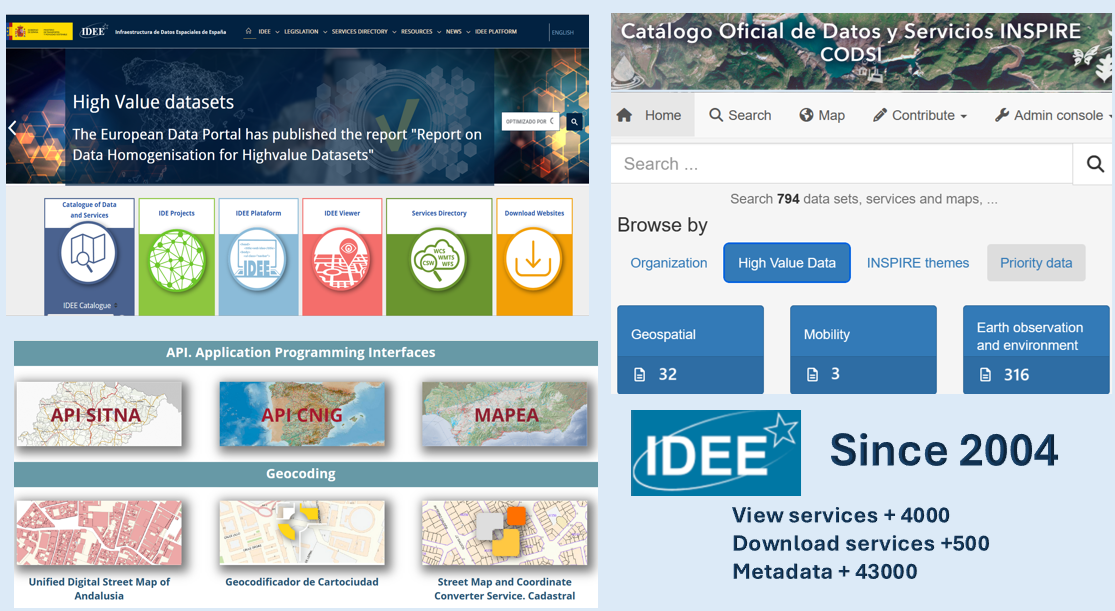1115x611 pixels.
Task: Select the High Value Data tab
Action: 786,263
